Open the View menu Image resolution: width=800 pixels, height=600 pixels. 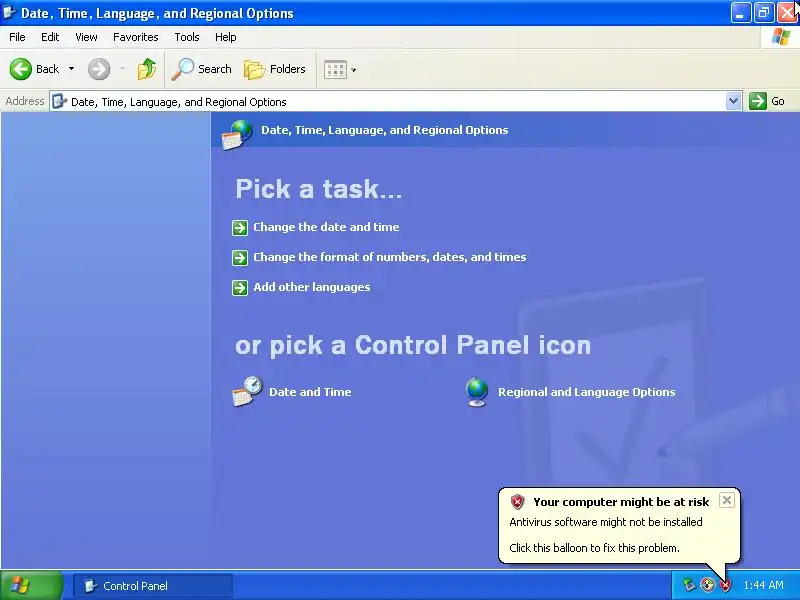click(x=86, y=37)
